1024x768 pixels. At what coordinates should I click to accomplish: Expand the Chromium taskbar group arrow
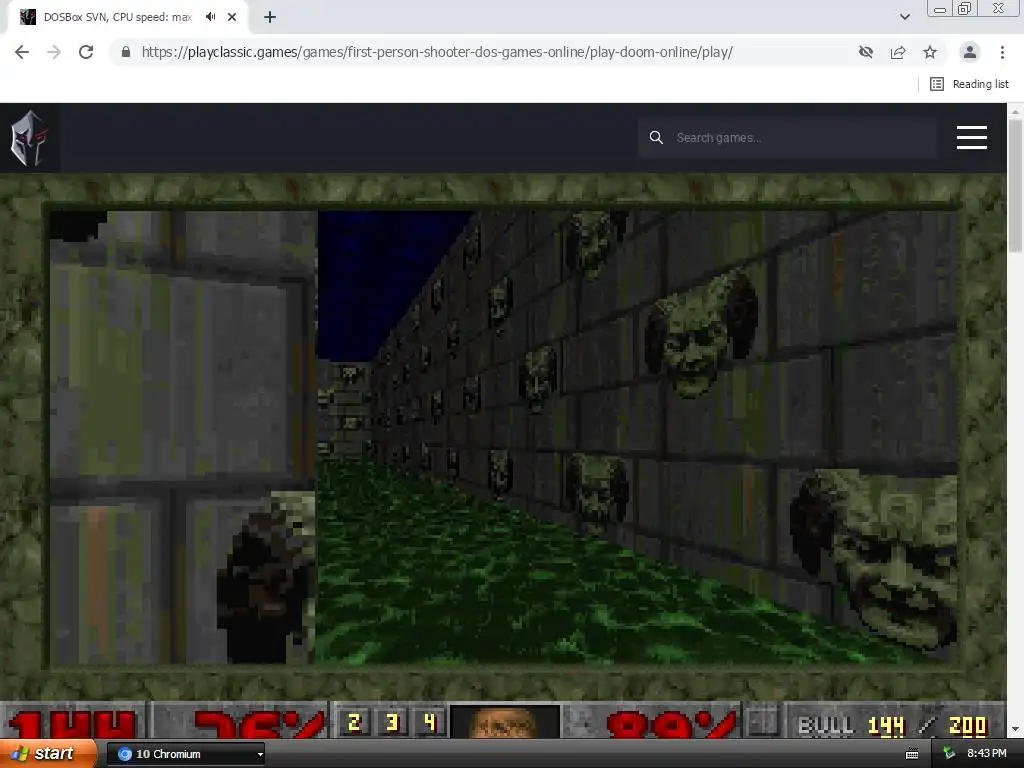tap(260, 754)
